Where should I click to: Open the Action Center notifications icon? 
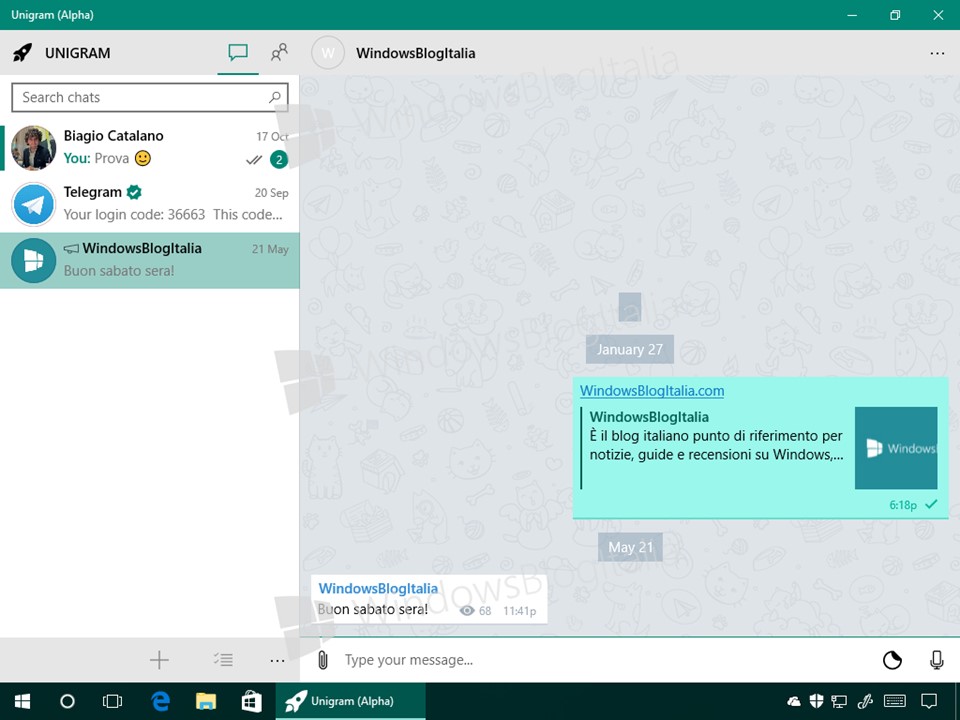click(929, 701)
